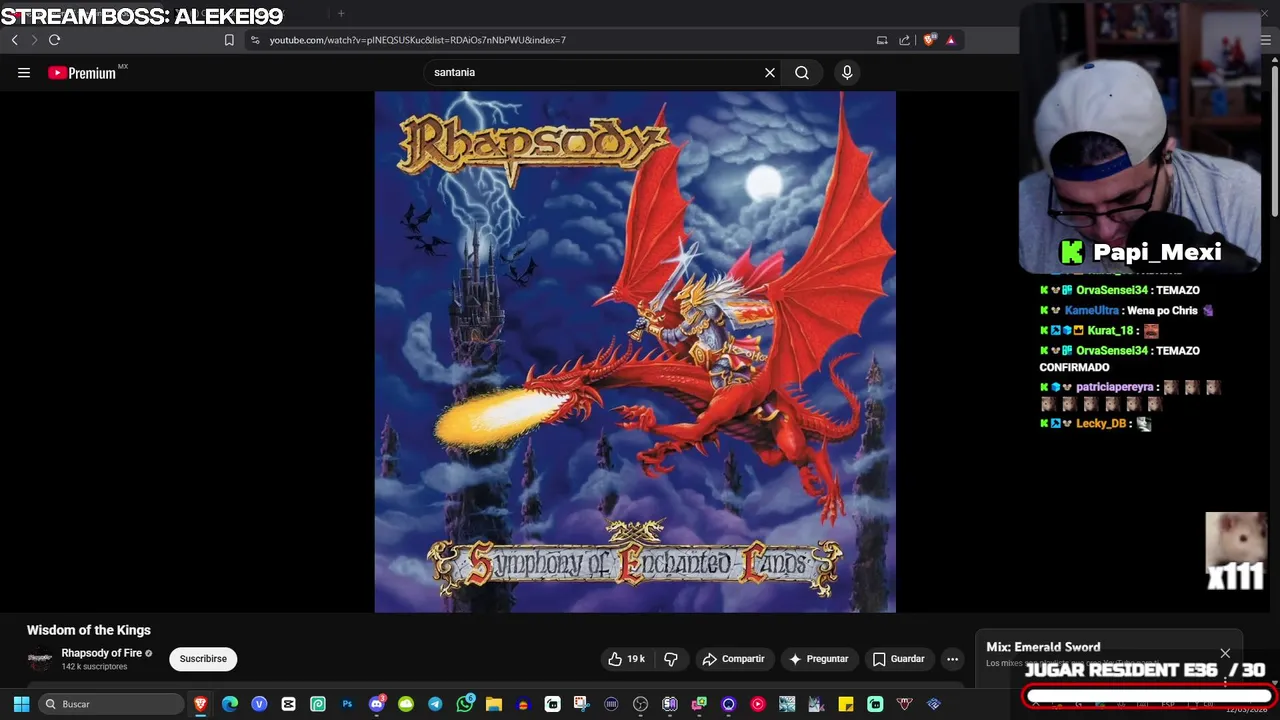Viewport: 1280px width, 720px height.
Task: Click the Rhapsody album art video player
Action: [635, 352]
